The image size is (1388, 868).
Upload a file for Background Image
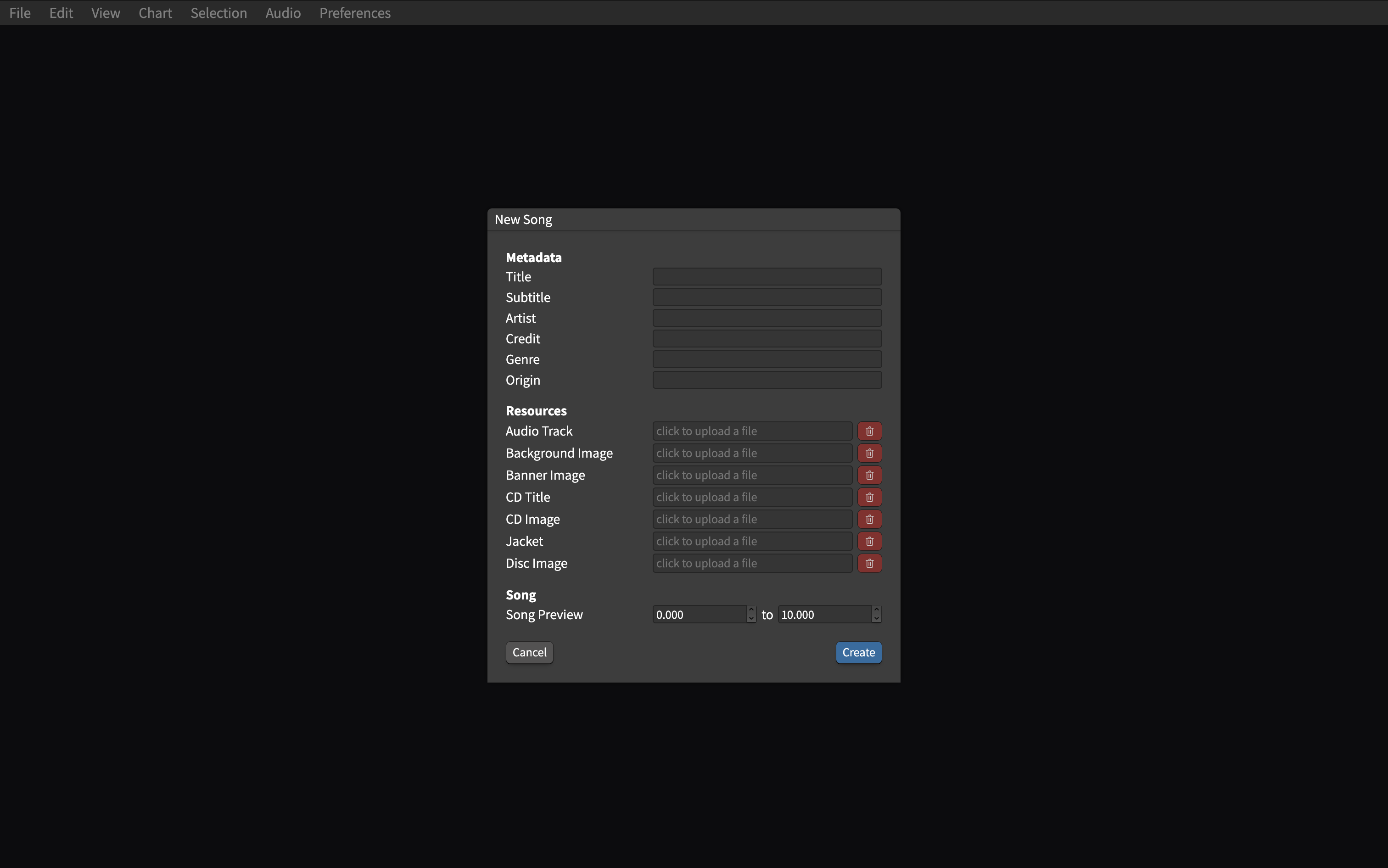tap(752, 453)
